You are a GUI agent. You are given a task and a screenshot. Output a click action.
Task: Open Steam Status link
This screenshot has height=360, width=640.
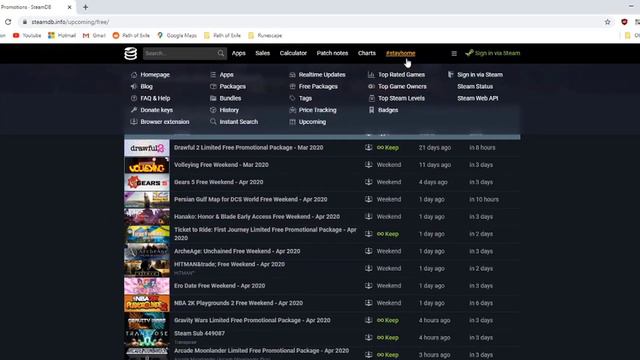(x=475, y=87)
